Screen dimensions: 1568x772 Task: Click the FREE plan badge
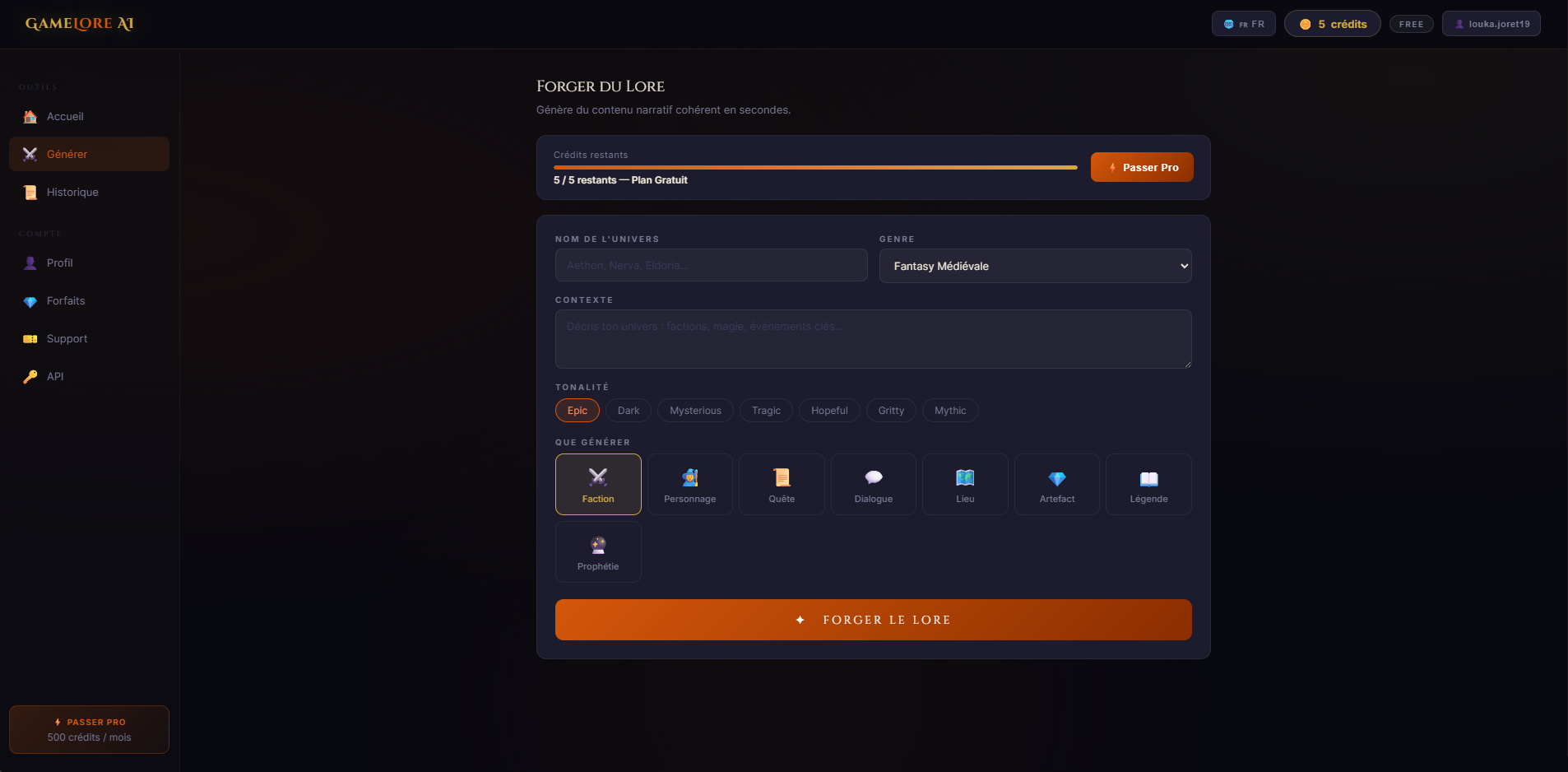pyautogui.click(x=1412, y=24)
